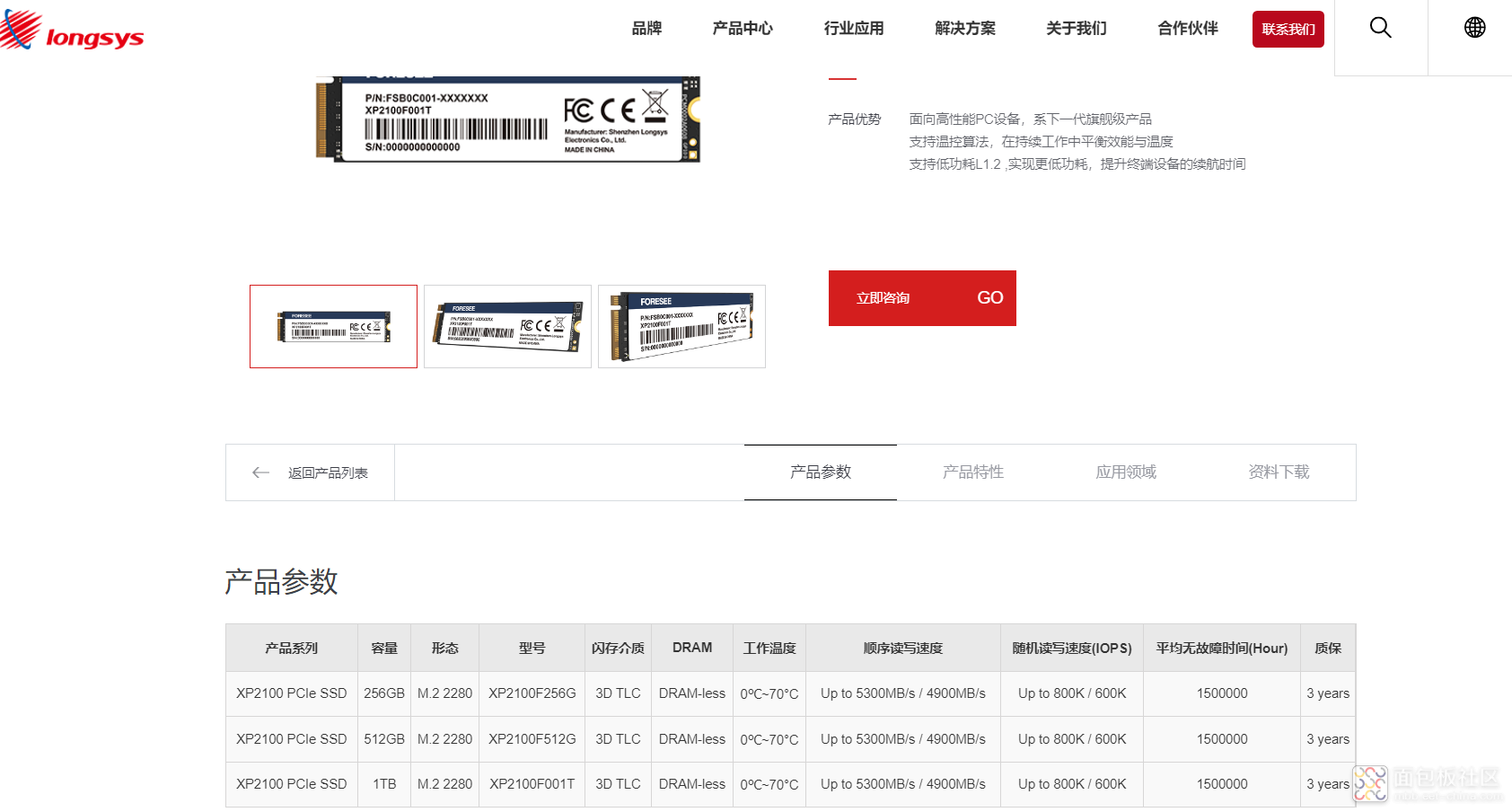
Task: Go back via 返回产品列表 link
Action: click(328, 472)
